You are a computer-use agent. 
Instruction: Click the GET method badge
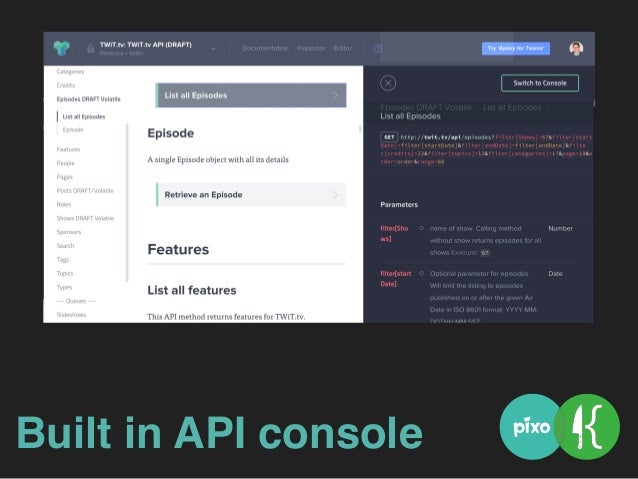point(389,137)
